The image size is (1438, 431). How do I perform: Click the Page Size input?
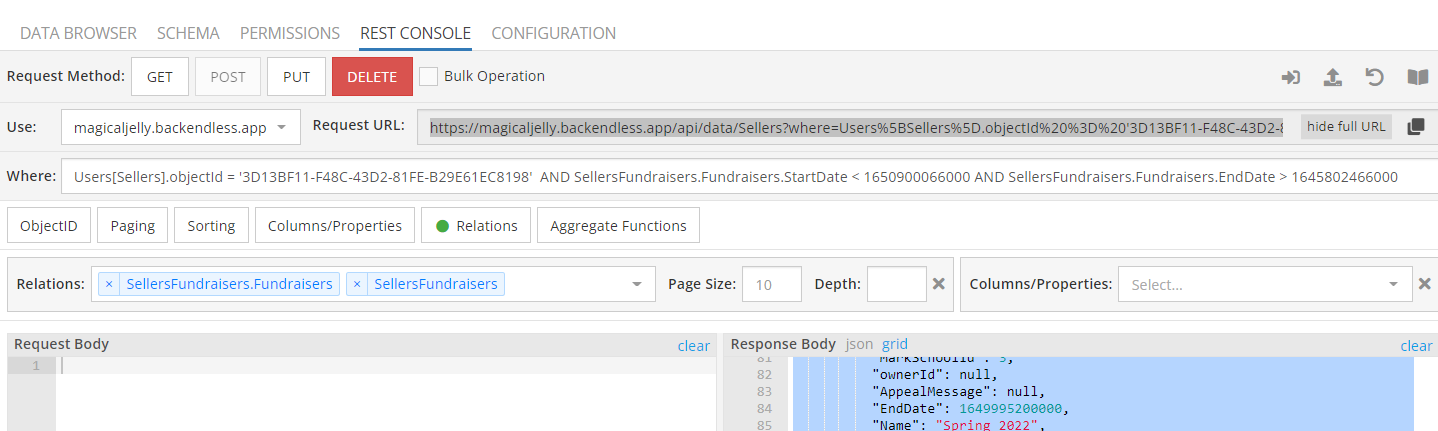[x=772, y=284]
